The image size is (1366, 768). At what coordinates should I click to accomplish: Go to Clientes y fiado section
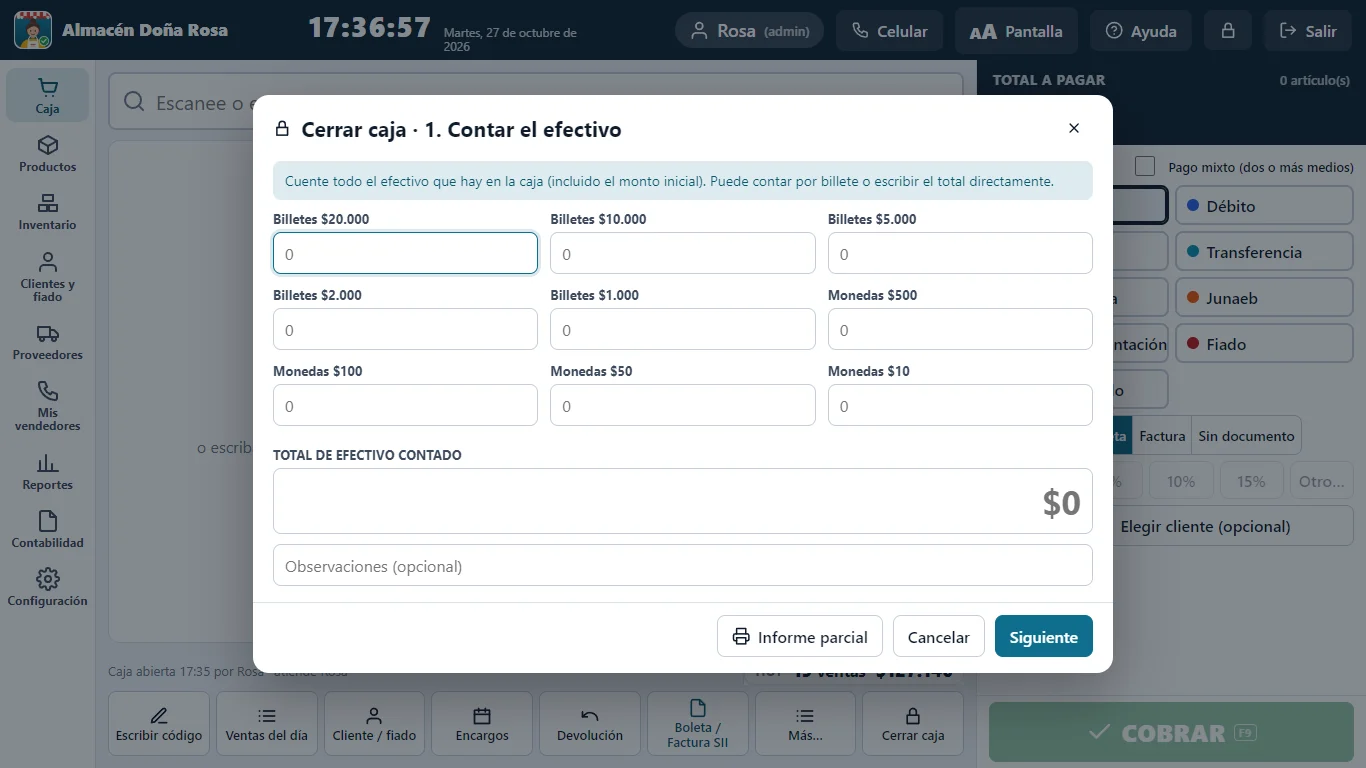47,276
